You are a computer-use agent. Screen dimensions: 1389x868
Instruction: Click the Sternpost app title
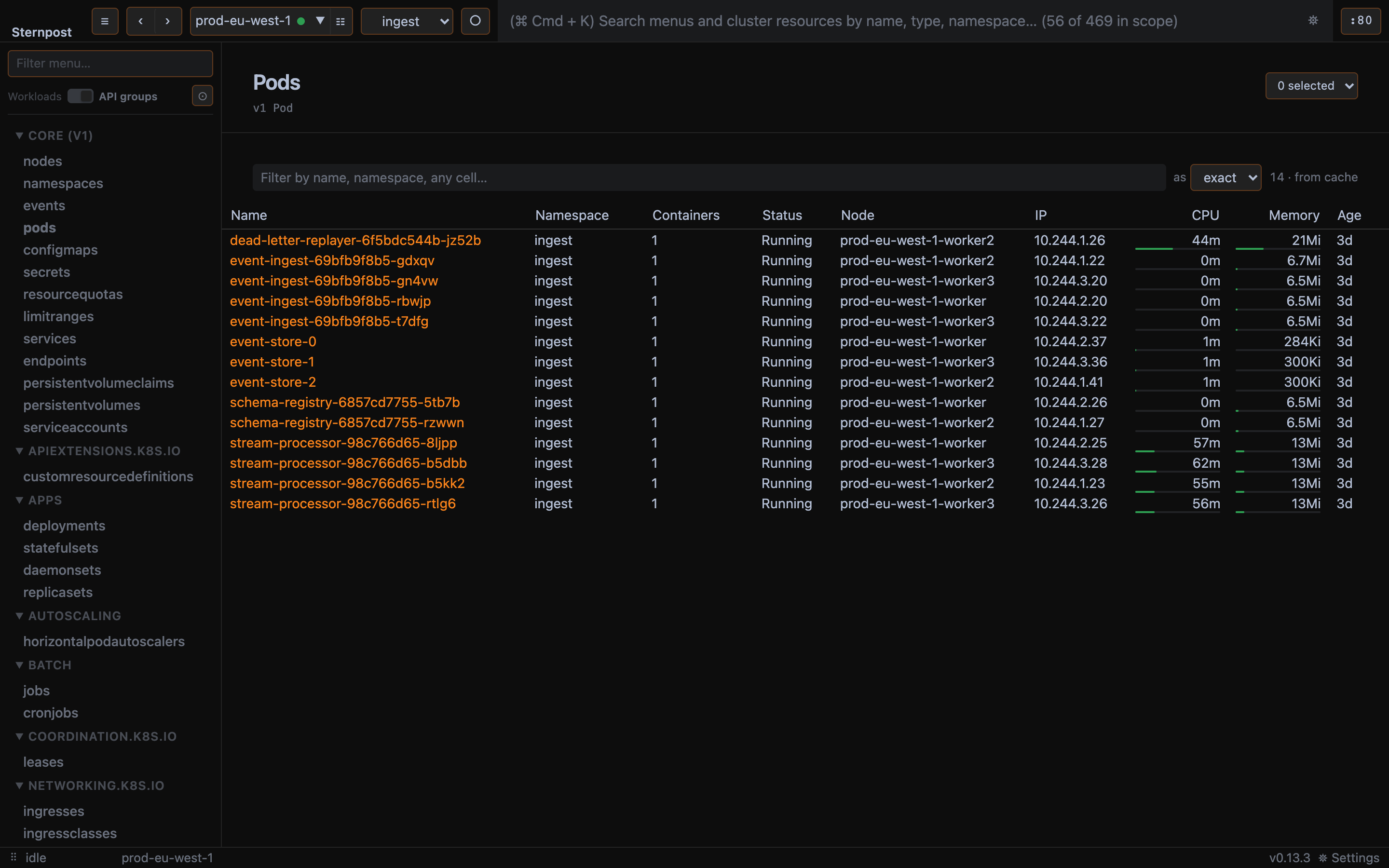(x=41, y=32)
